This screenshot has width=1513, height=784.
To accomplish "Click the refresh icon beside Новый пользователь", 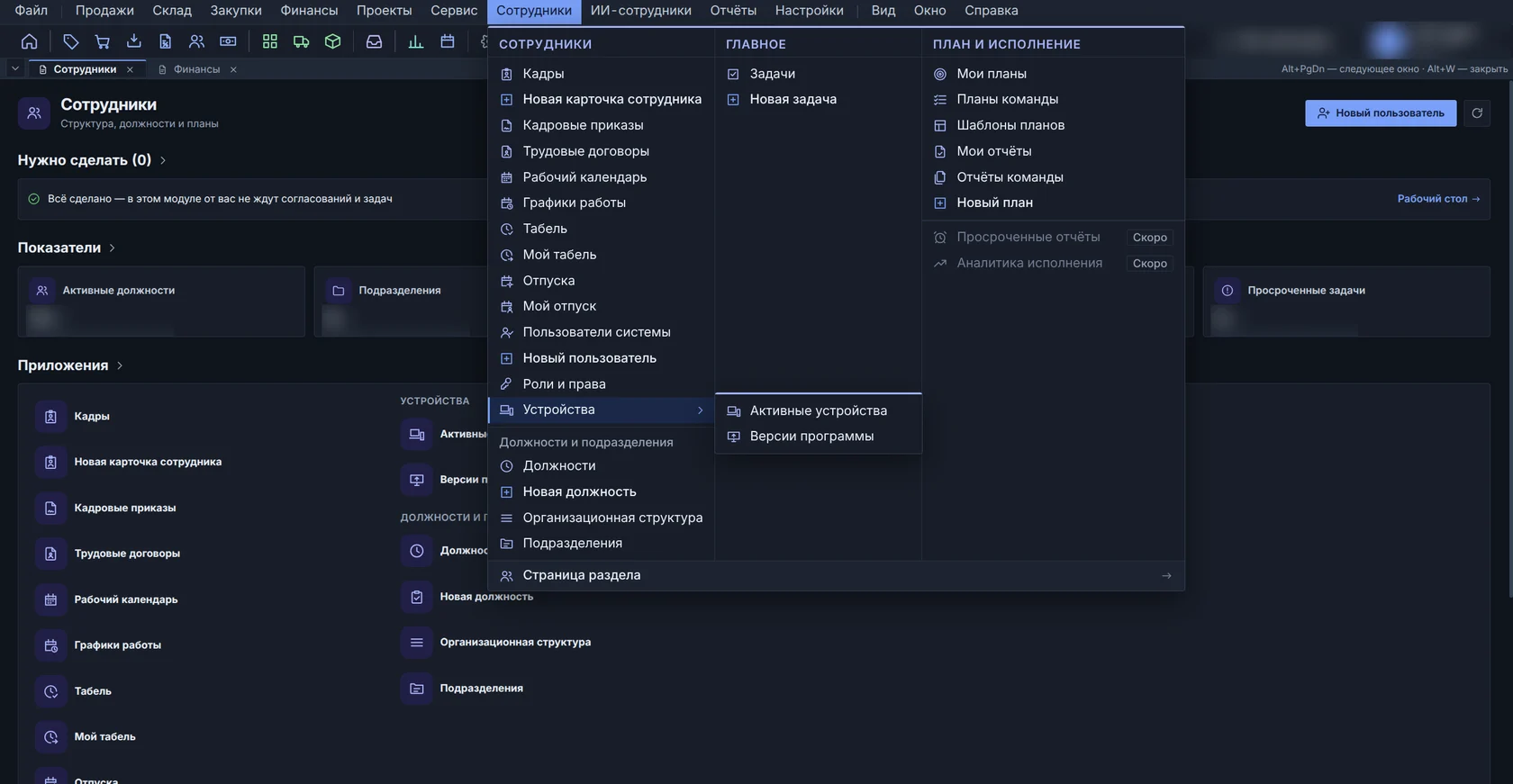I will tap(1477, 113).
